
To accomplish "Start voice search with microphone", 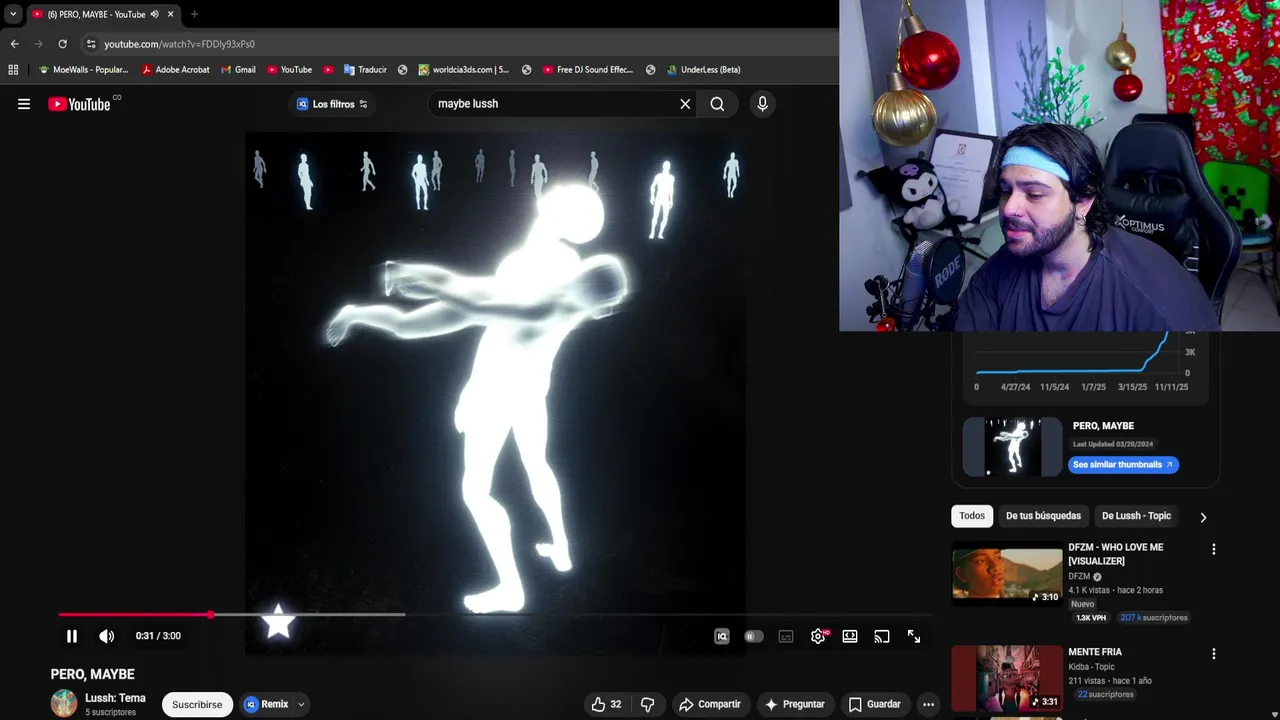I will (762, 104).
